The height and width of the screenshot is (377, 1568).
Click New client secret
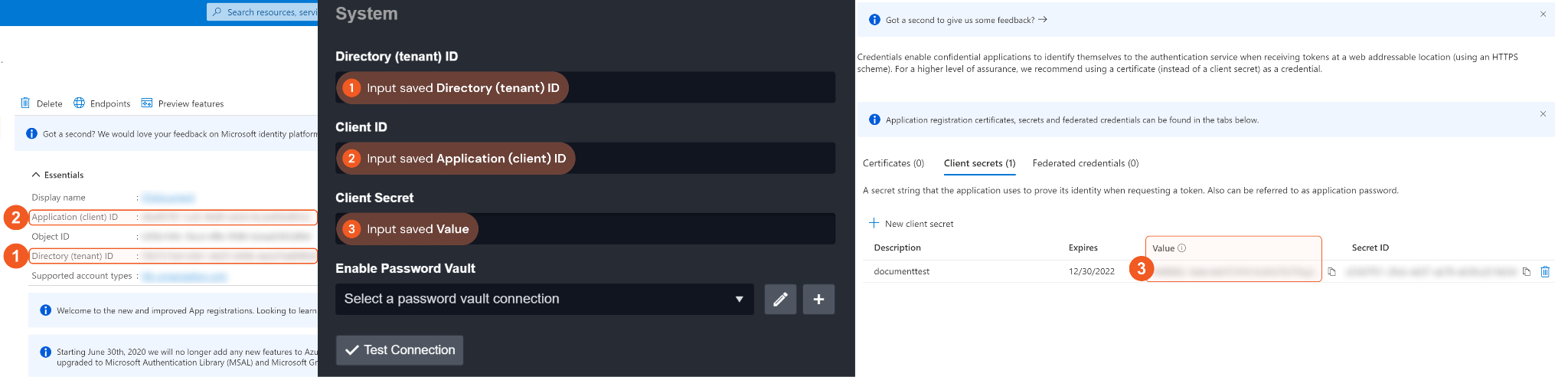[911, 224]
